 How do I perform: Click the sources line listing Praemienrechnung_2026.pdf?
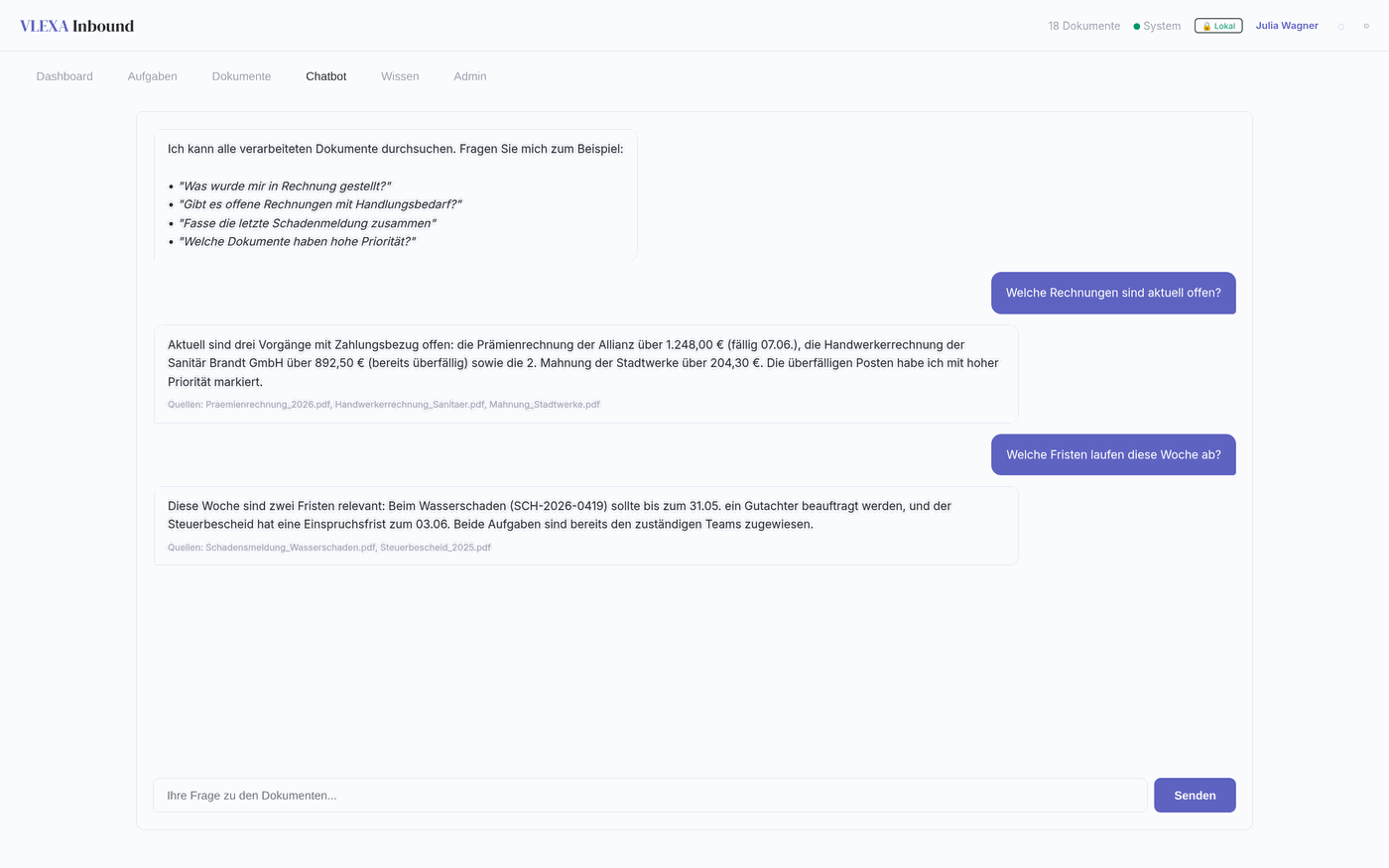pos(384,405)
